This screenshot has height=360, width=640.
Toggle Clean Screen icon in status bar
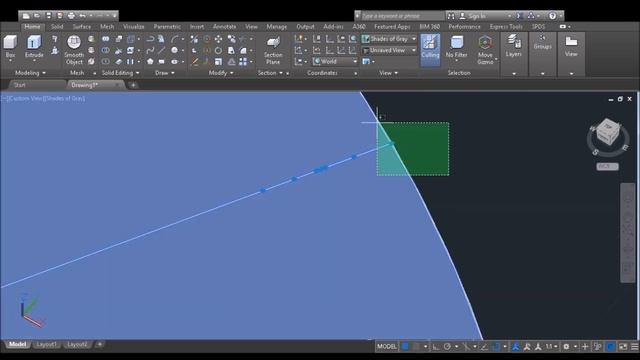pyautogui.click(x=623, y=347)
